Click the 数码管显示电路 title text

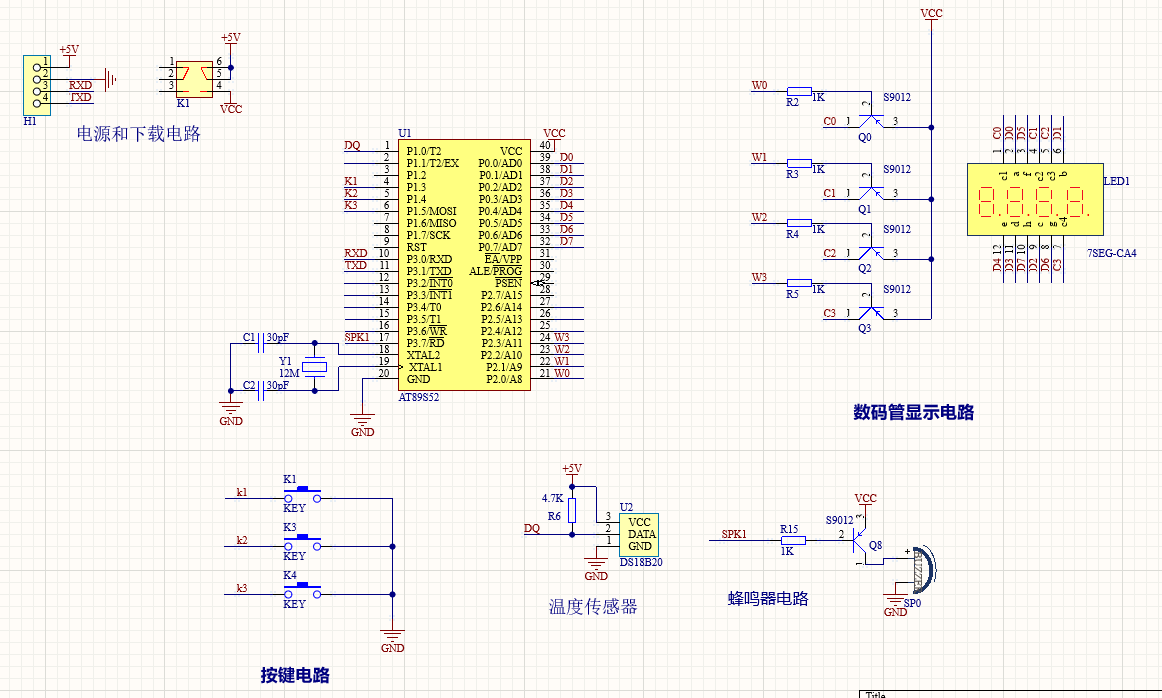coord(914,413)
